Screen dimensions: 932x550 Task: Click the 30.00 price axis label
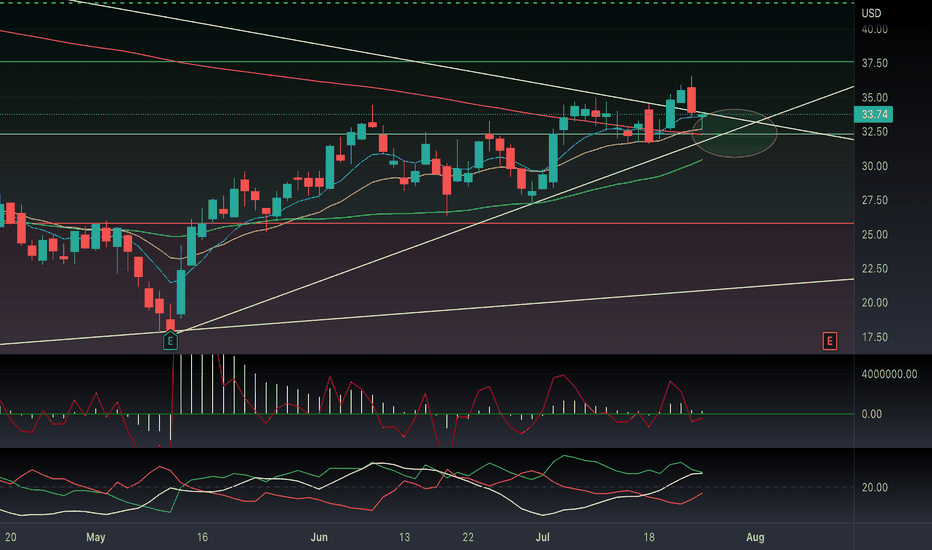(x=874, y=166)
